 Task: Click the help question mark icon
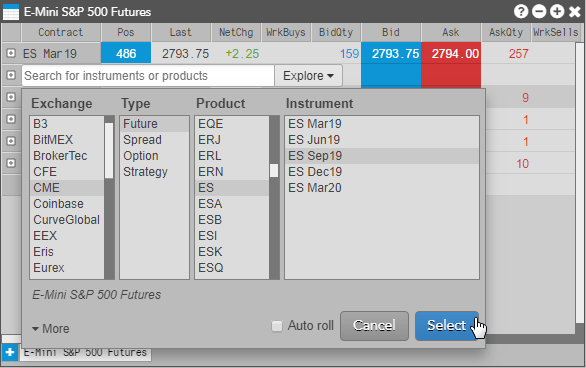[x=521, y=12]
